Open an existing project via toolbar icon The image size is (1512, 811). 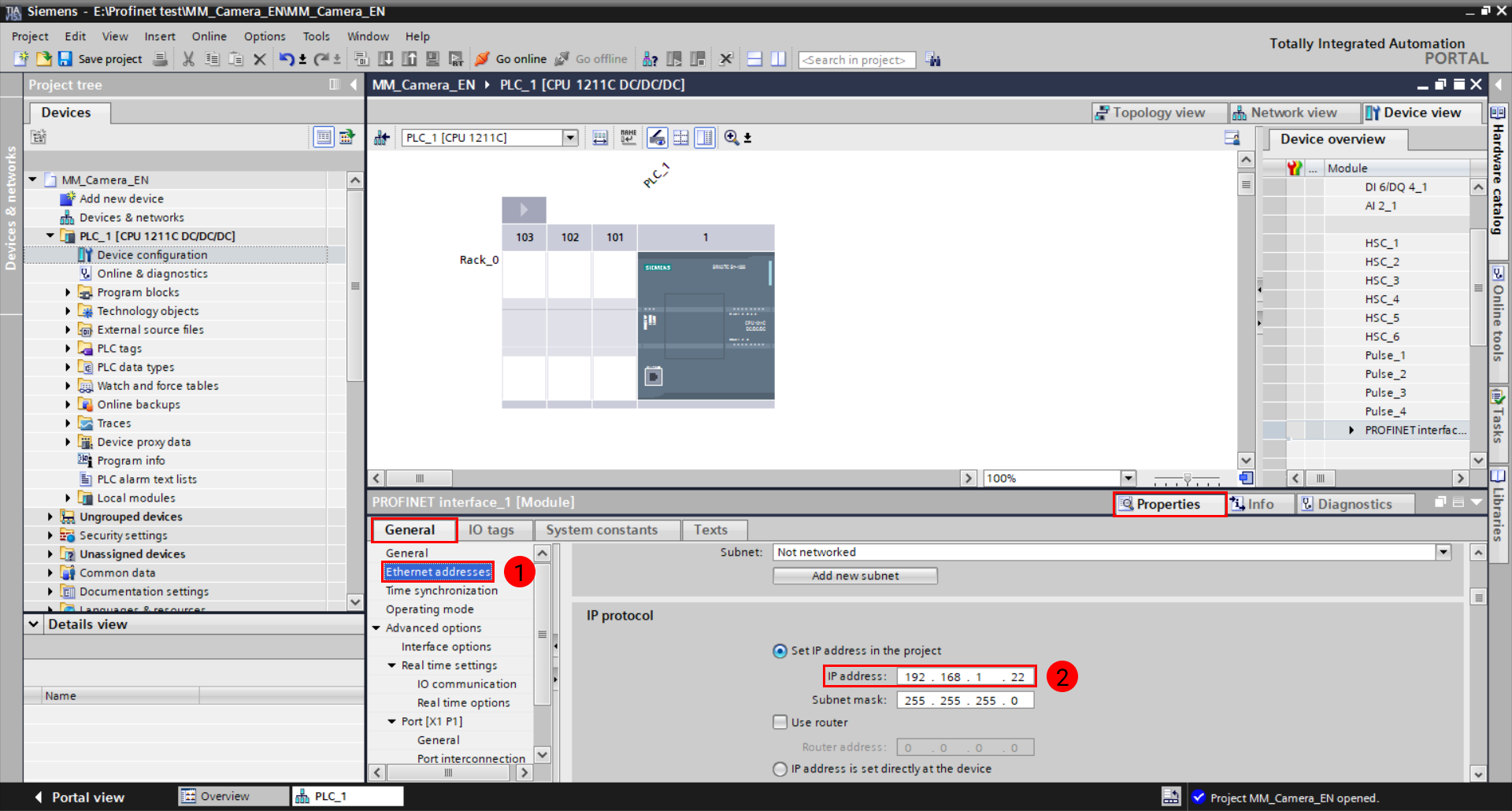pos(43,59)
